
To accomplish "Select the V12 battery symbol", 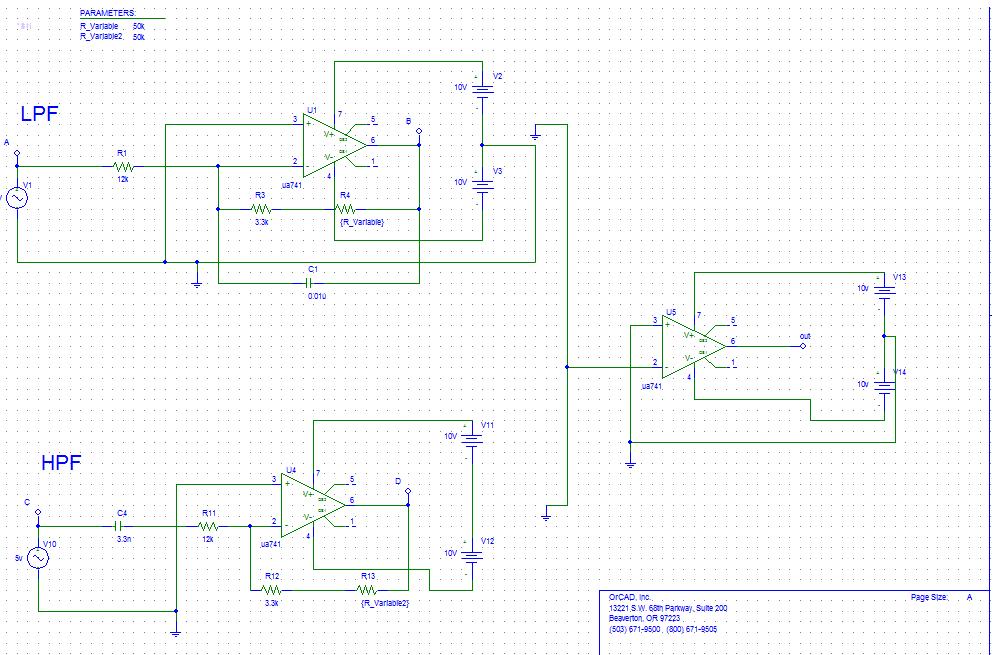I will click(472, 558).
